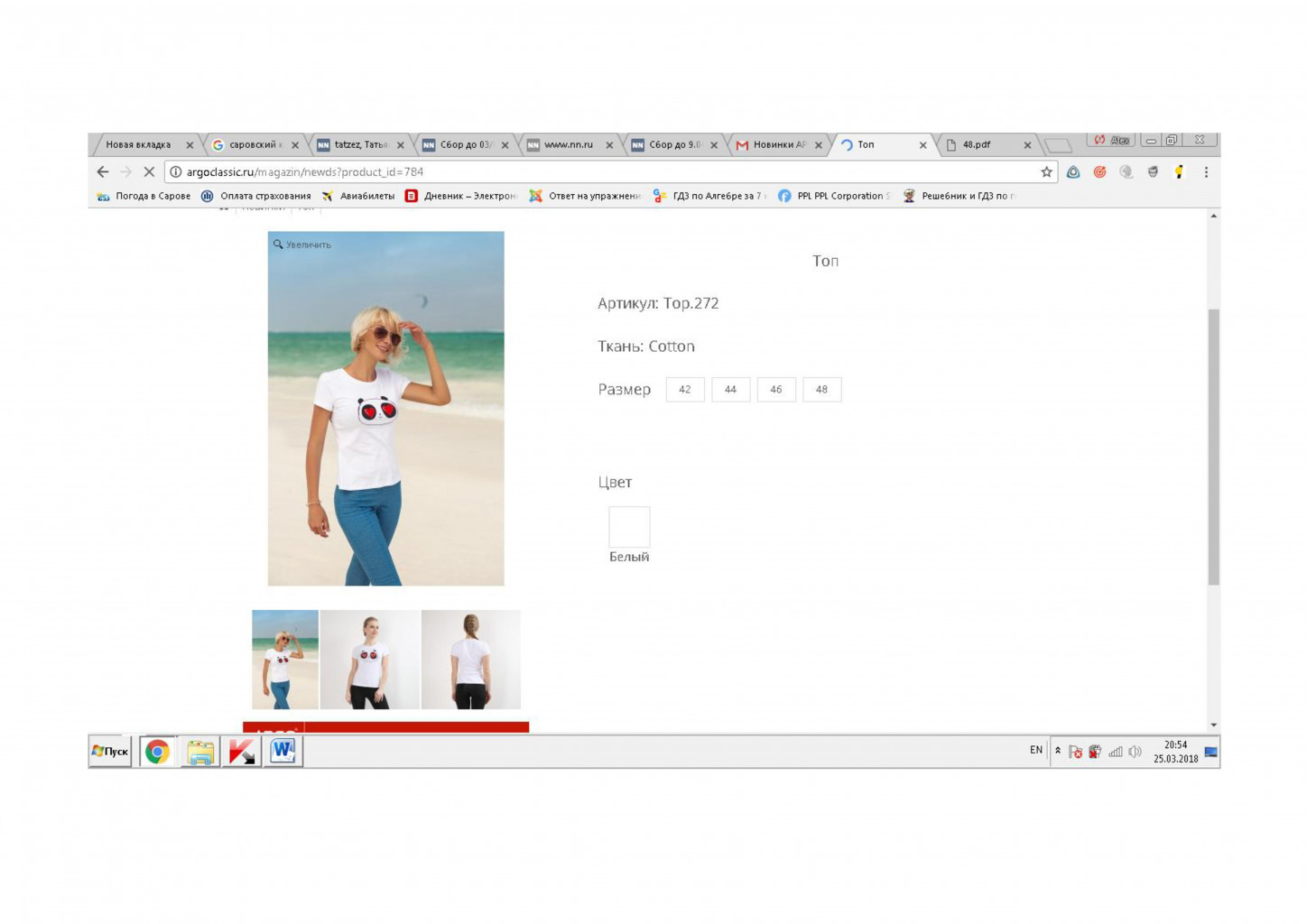Click the red flag security tray icon
Screen dimensions: 1307x924
(x=1075, y=752)
